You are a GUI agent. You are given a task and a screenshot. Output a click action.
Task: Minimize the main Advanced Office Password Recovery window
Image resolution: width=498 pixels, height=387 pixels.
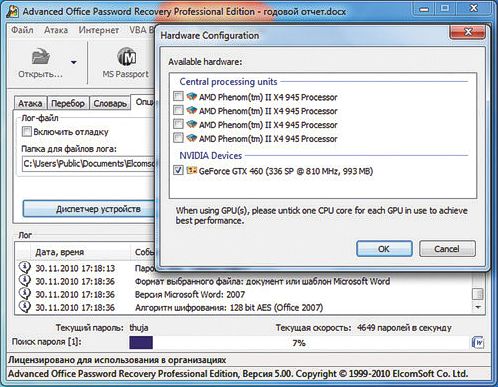pos(424,8)
